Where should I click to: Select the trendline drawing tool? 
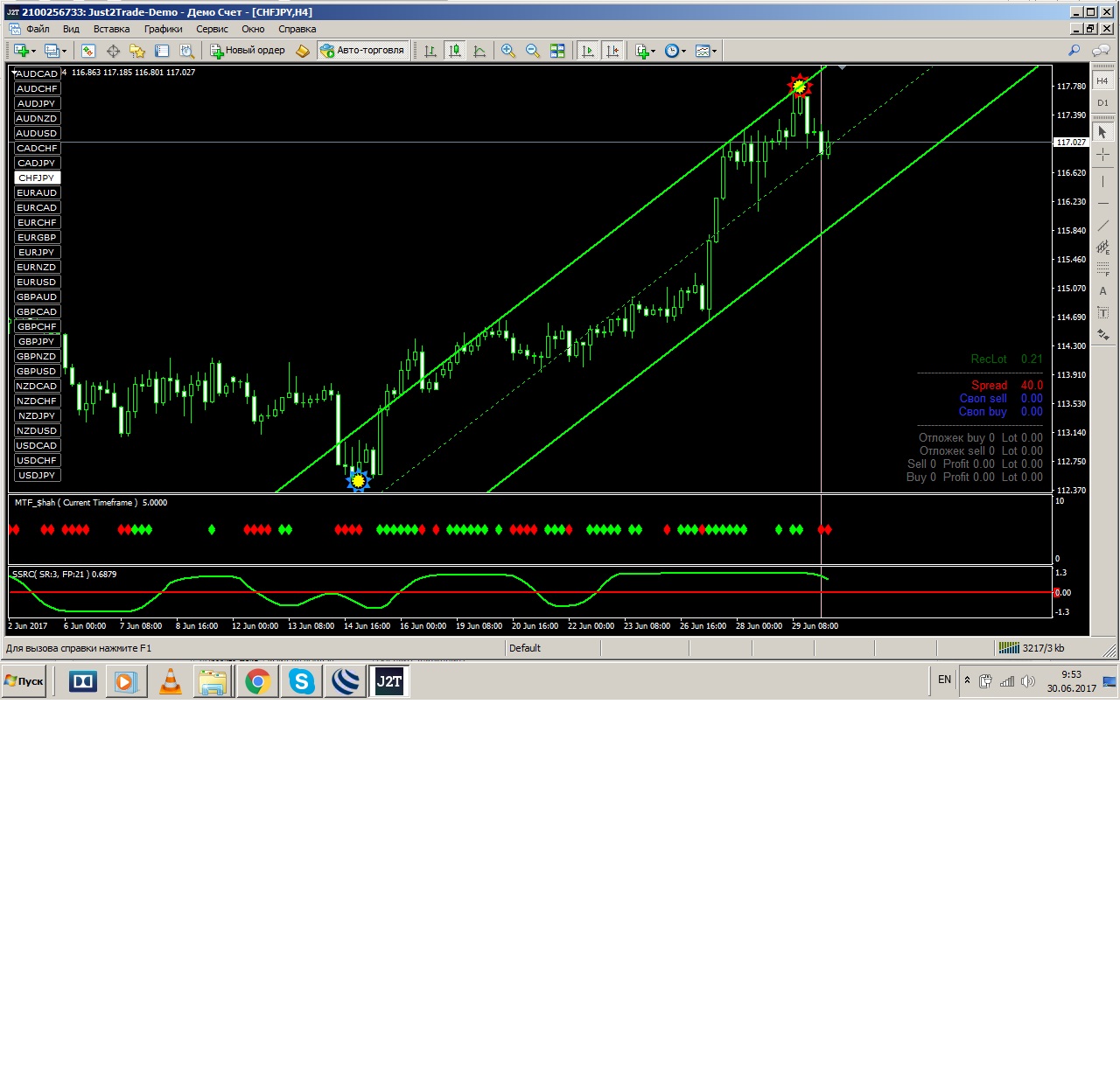(1102, 226)
